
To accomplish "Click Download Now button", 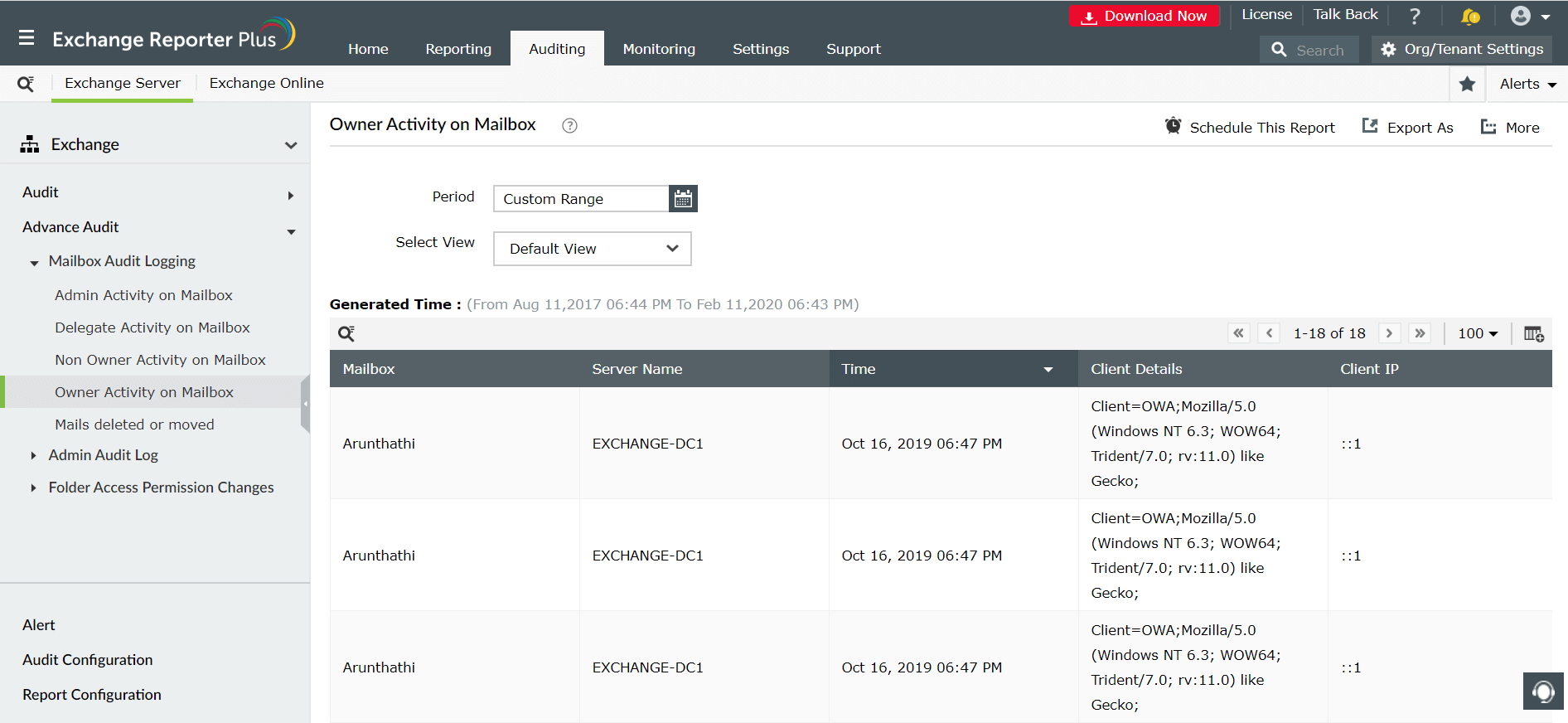I will click(1145, 16).
